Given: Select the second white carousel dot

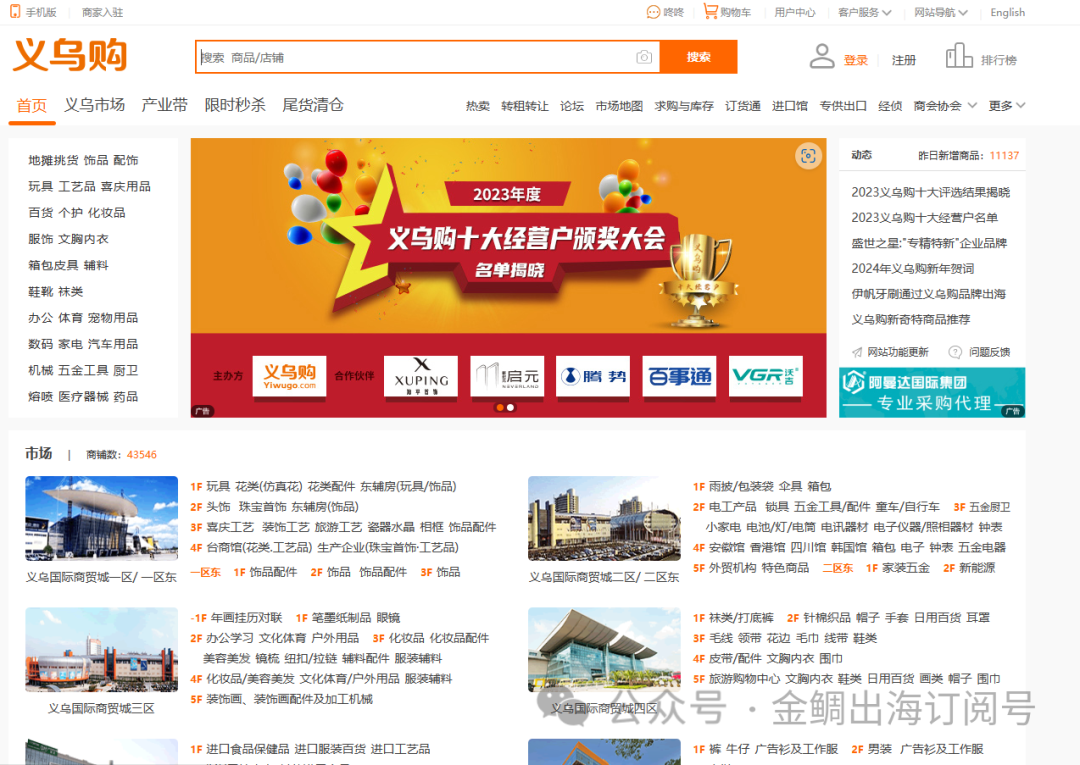Looking at the screenshot, I should click(510, 408).
